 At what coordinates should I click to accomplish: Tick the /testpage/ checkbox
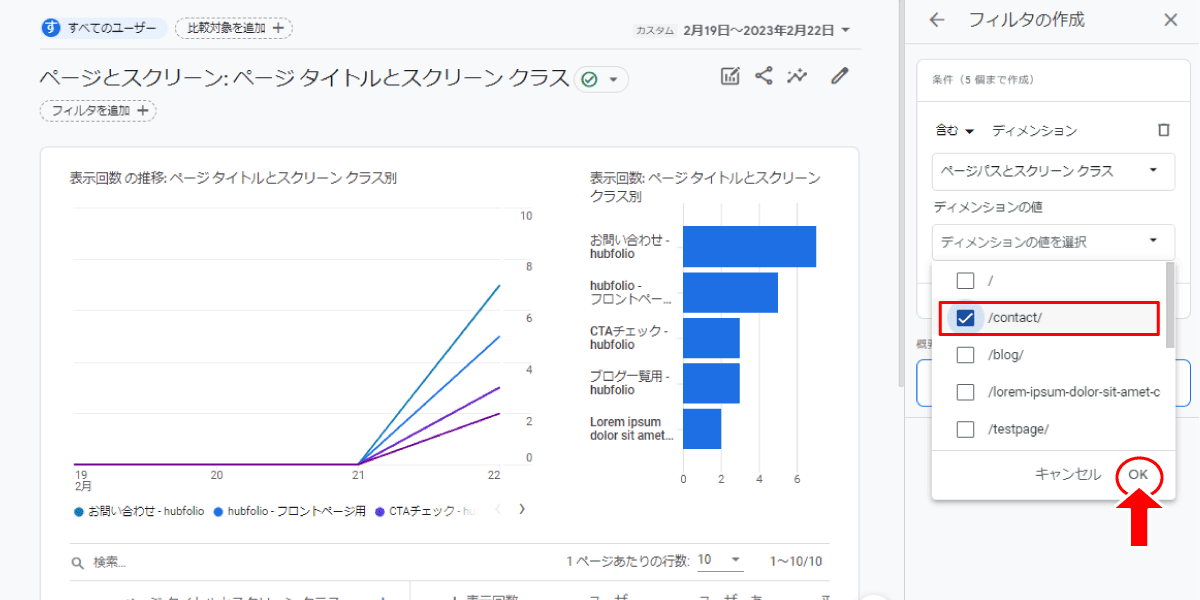coord(965,429)
